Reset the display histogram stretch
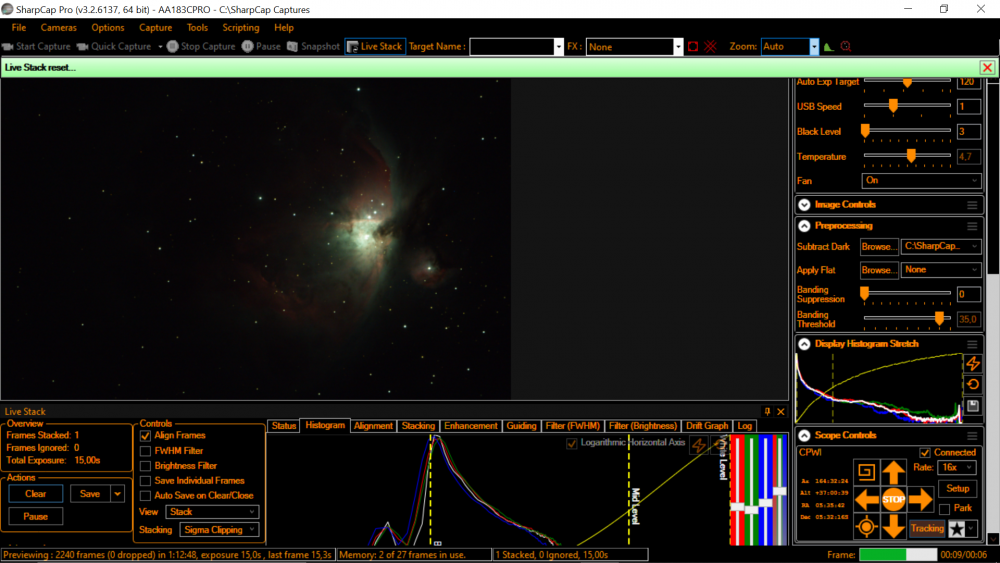 point(972,384)
